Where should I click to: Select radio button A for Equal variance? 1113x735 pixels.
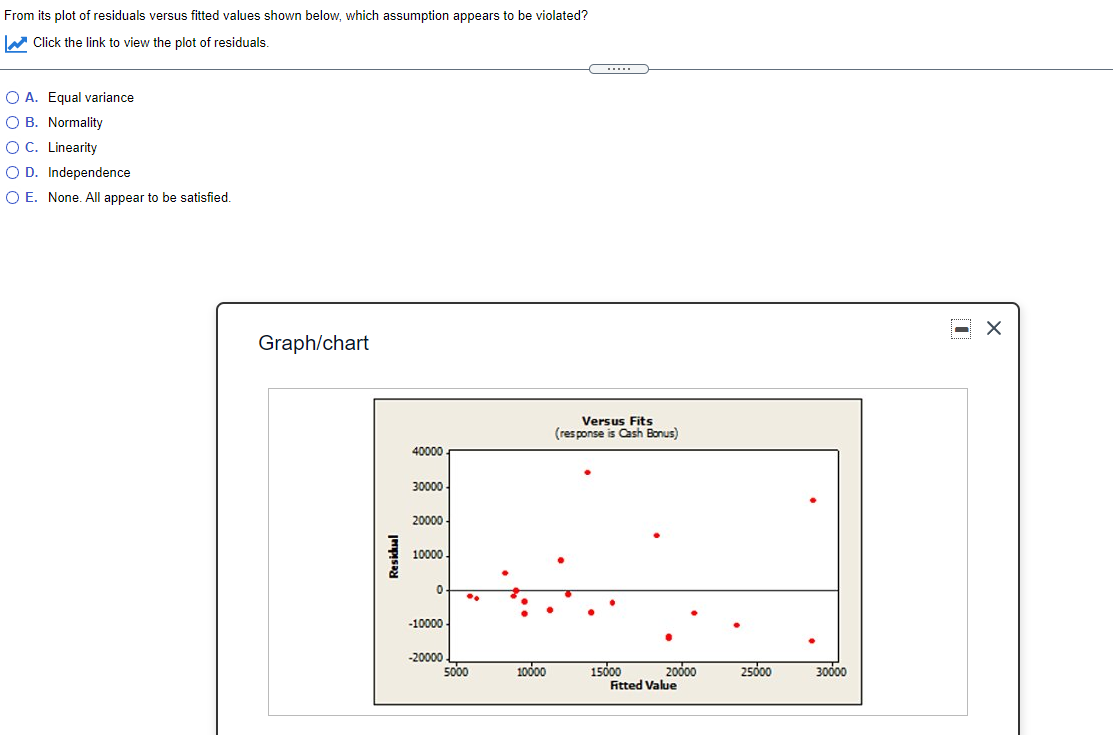point(12,97)
